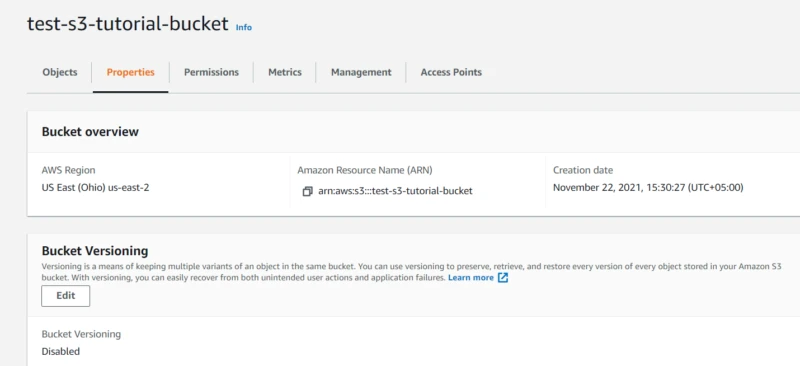Click the Bucket Versioning section heading

95,251
